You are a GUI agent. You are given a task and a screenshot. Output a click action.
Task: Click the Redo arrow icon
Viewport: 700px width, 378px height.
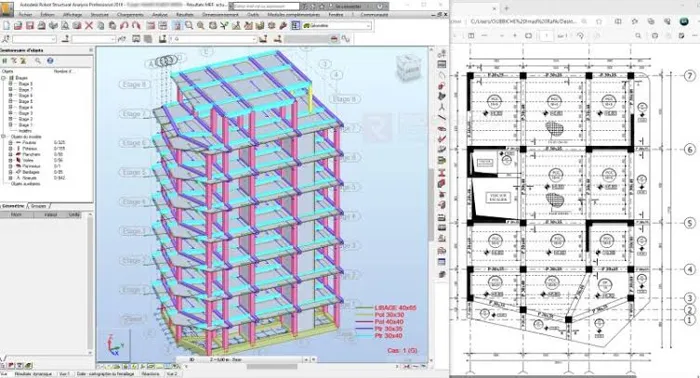[x=136, y=26]
